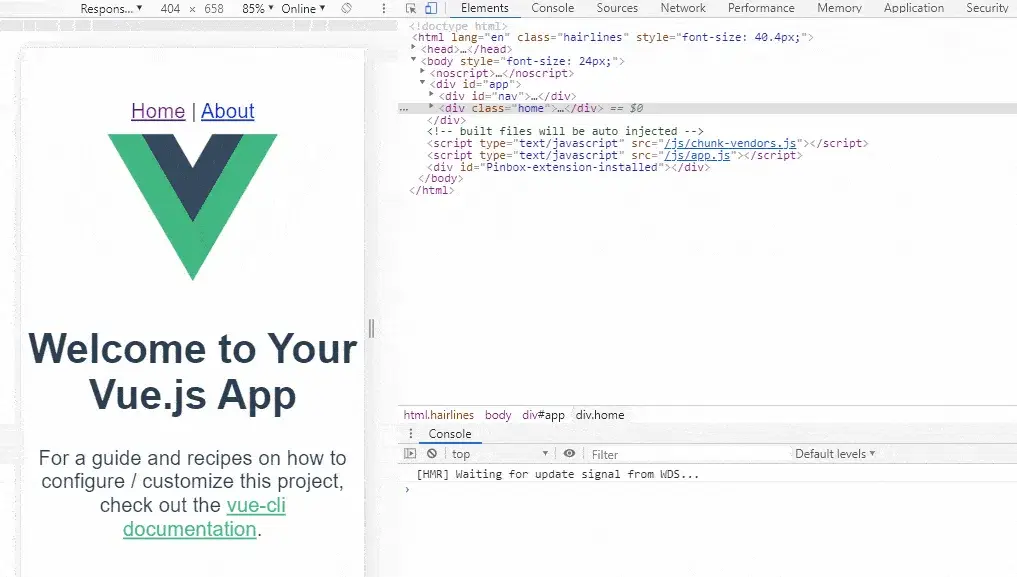The image size is (1017, 577).
Task: Click the HMR waiting console message
Action: pyautogui.click(x=558, y=474)
